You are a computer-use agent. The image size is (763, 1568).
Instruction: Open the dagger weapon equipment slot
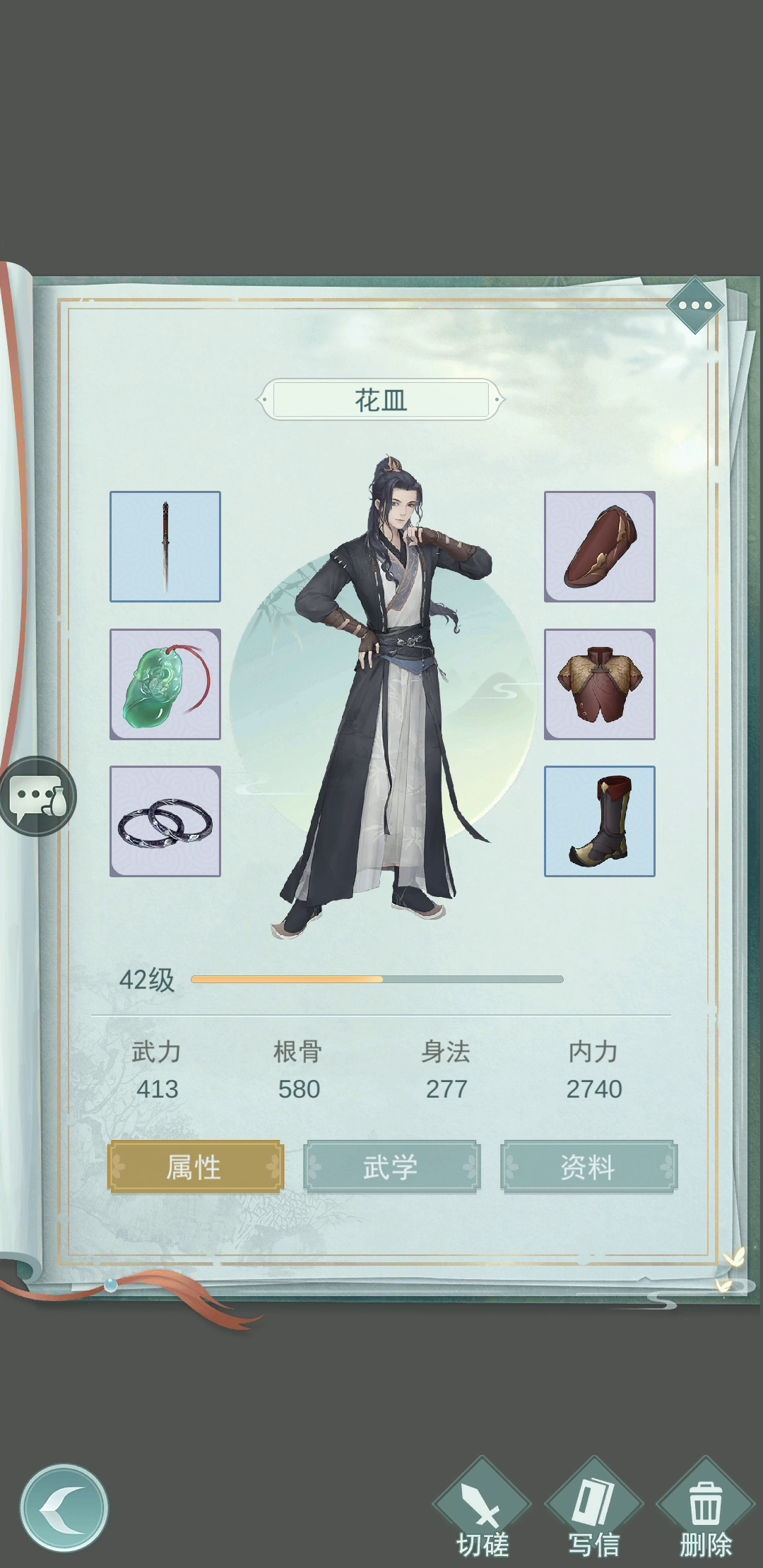[x=165, y=547]
